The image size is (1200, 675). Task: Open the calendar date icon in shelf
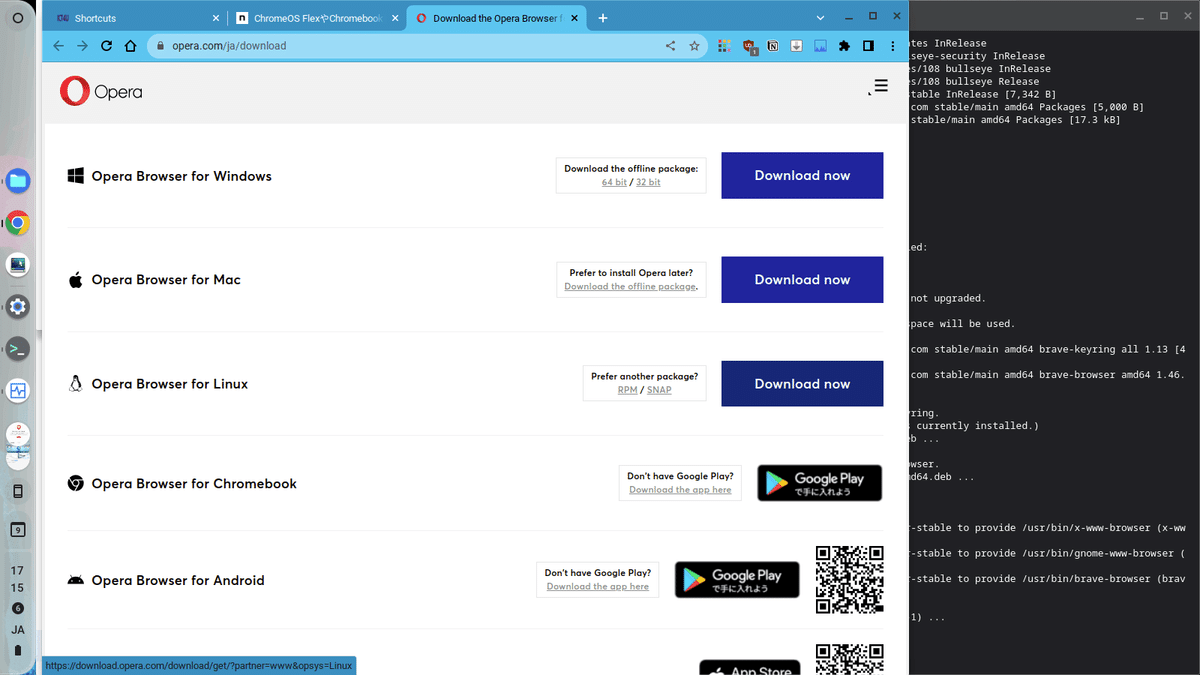coord(17,530)
